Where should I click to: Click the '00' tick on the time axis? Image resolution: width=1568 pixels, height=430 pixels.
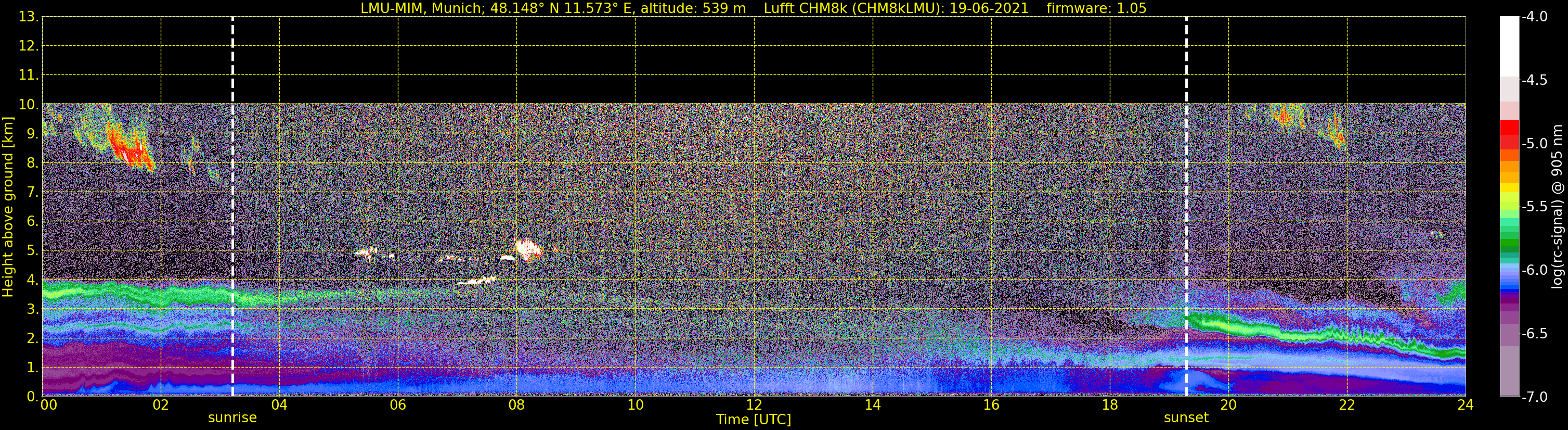49,405
